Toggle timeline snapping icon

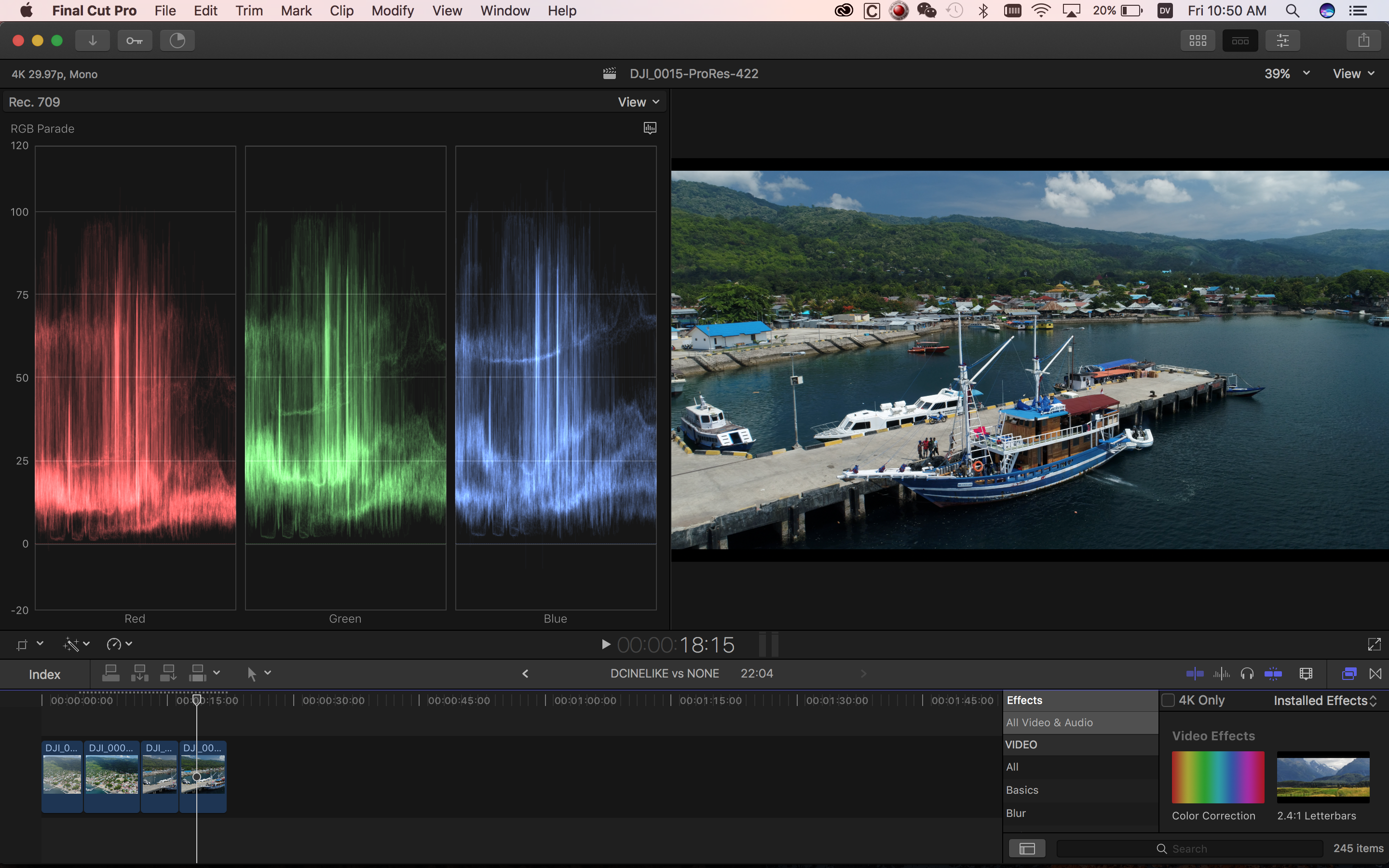point(1273,673)
